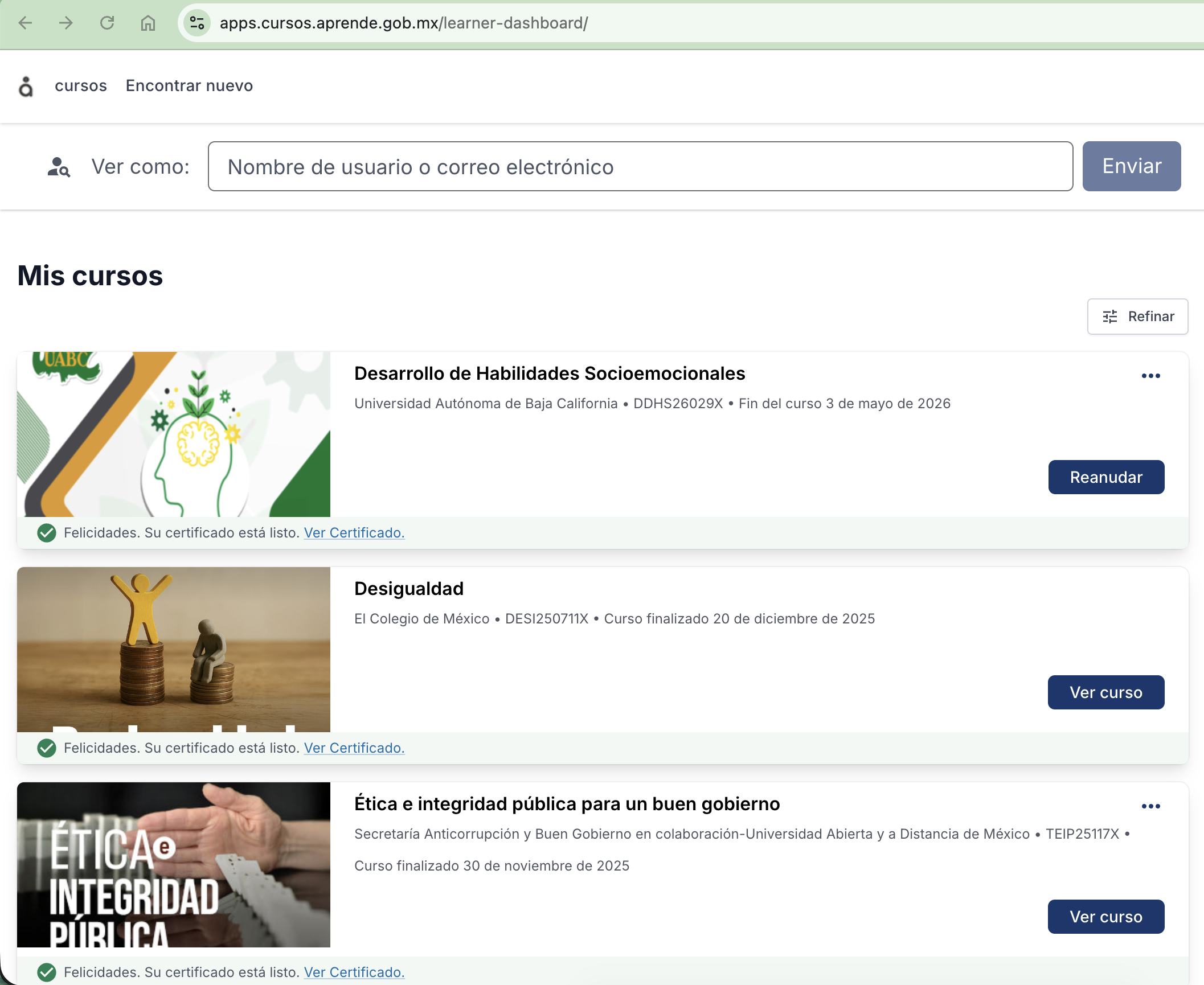Open options menu for Desarrollo de Habilidades Socioemocionales
This screenshot has height=985, width=1204.
(1150, 376)
